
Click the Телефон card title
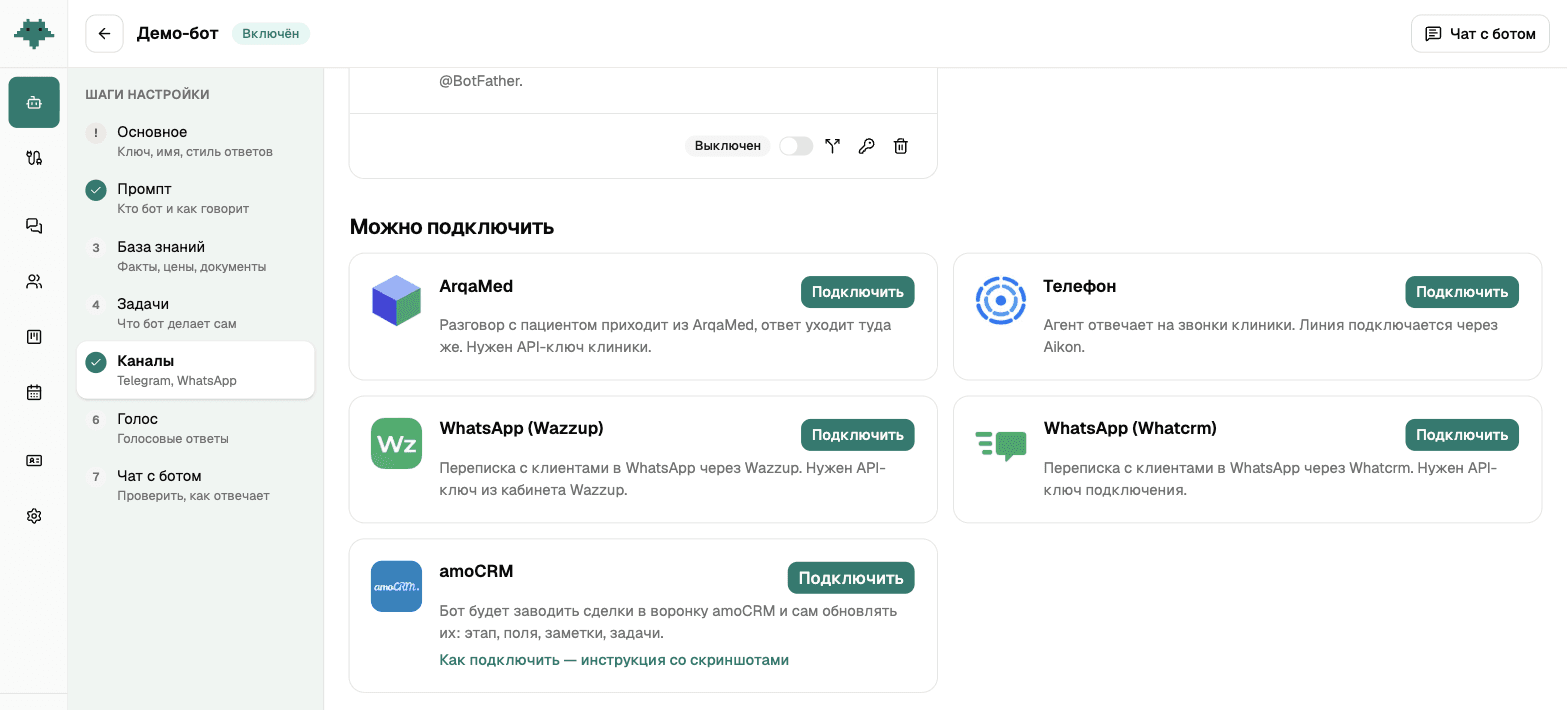[x=1080, y=286]
